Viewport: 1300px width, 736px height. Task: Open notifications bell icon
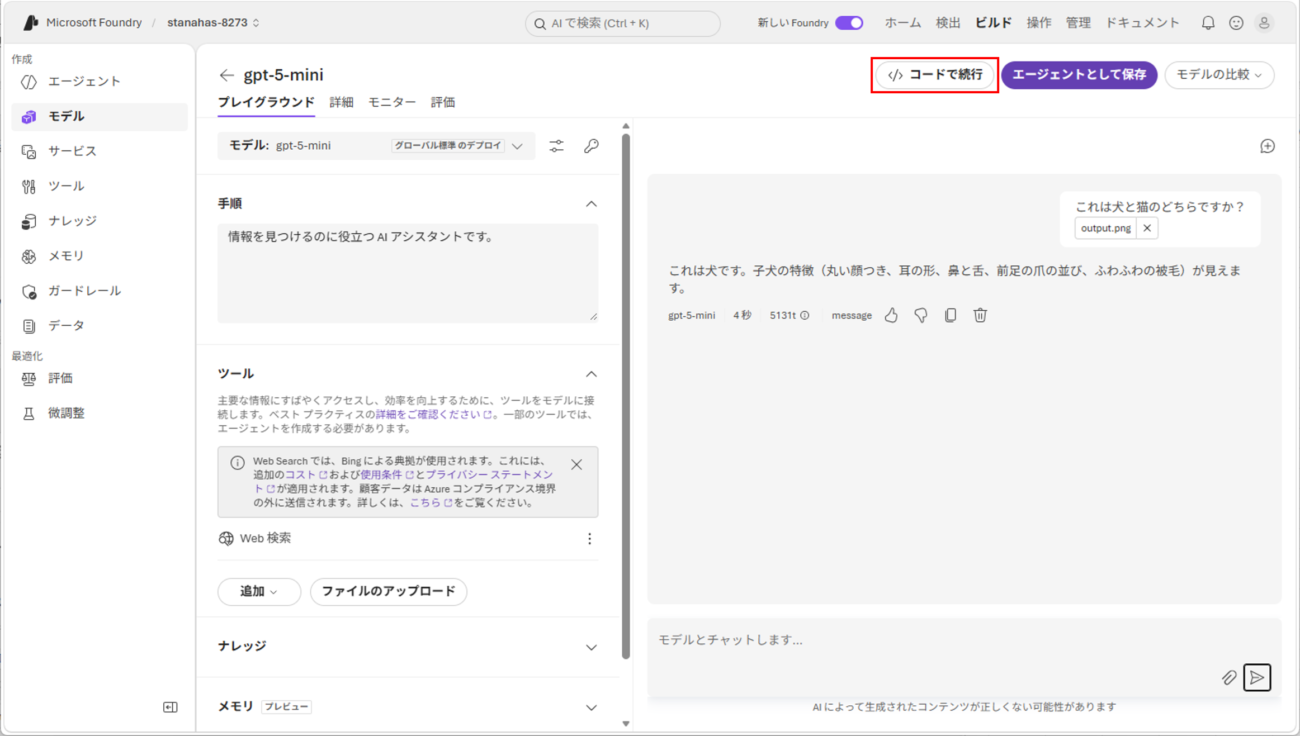(x=1208, y=23)
